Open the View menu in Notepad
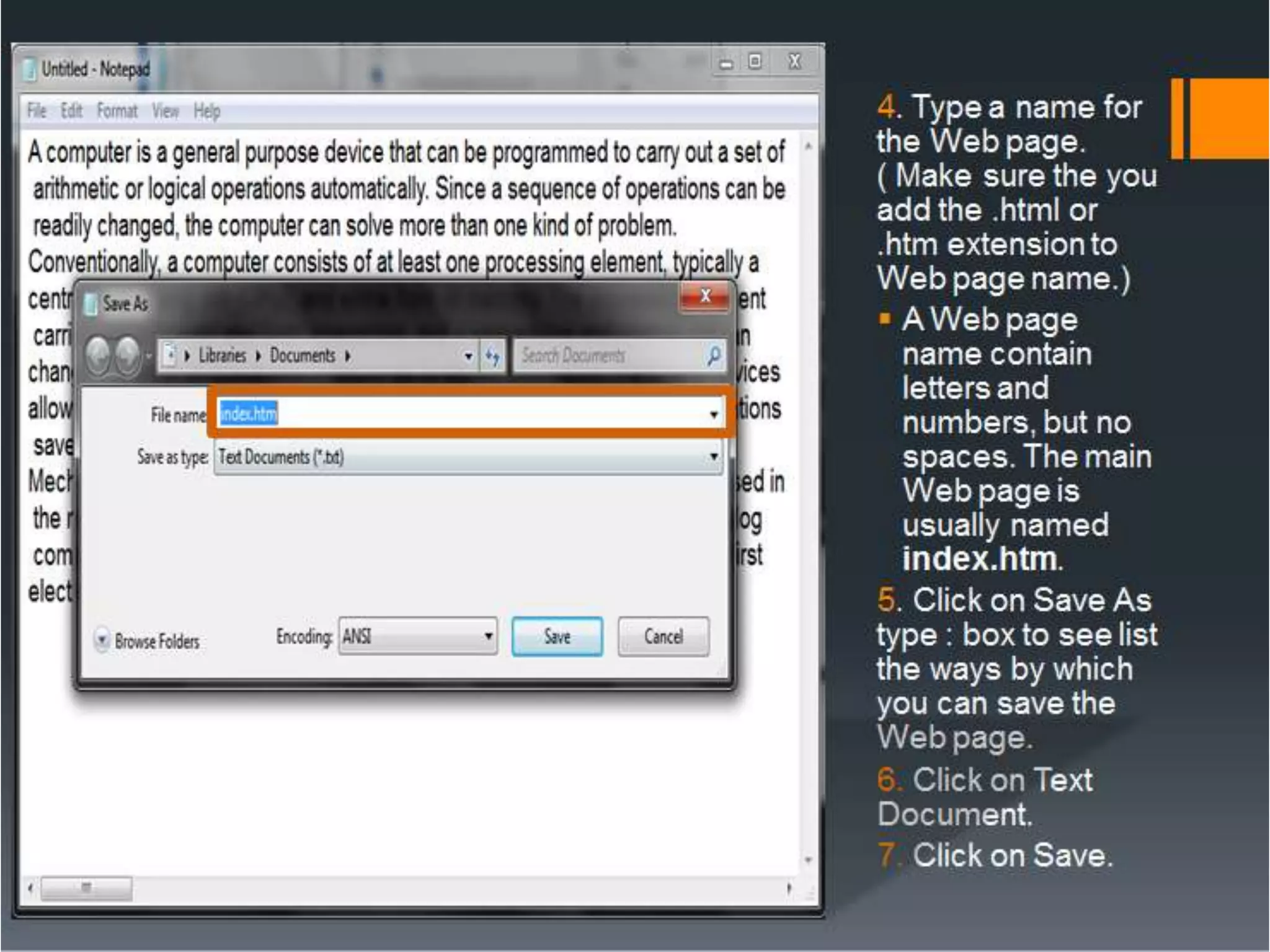This screenshot has width=1270, height=952. (x=166, y=111)
